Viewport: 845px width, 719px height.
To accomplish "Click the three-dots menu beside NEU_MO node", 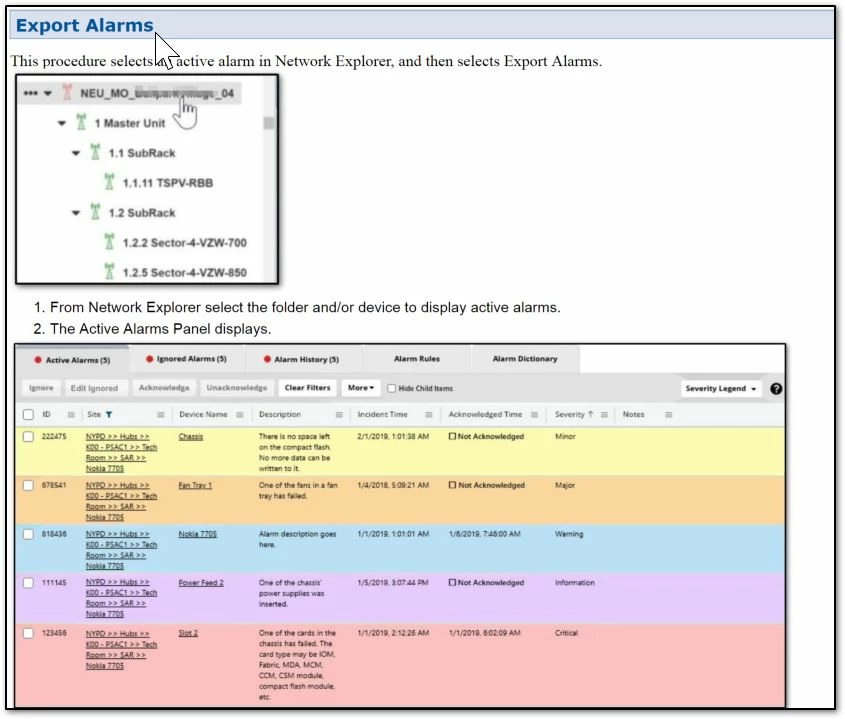I will coord(31,93).
